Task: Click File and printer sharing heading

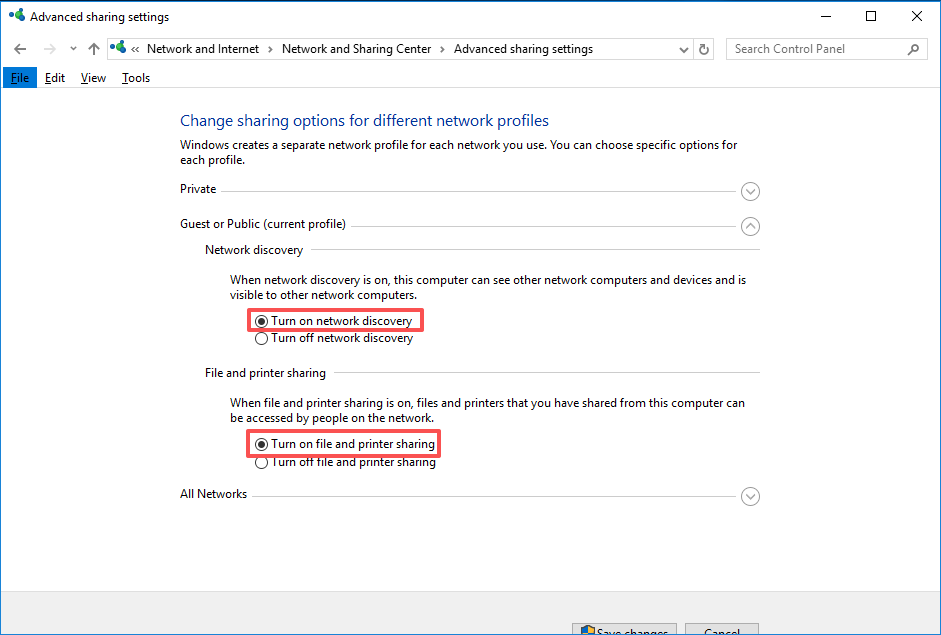Action: [x=265, y=373]
